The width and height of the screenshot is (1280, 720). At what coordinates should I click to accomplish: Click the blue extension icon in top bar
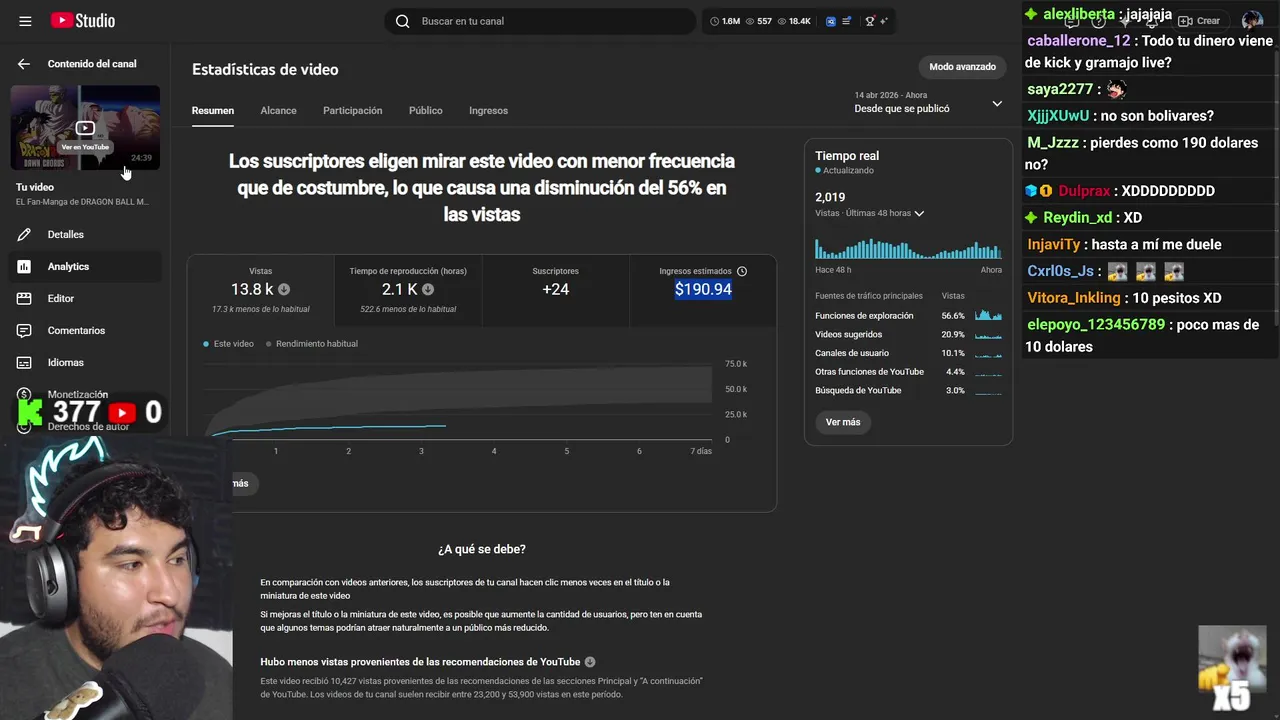[831, 21]
